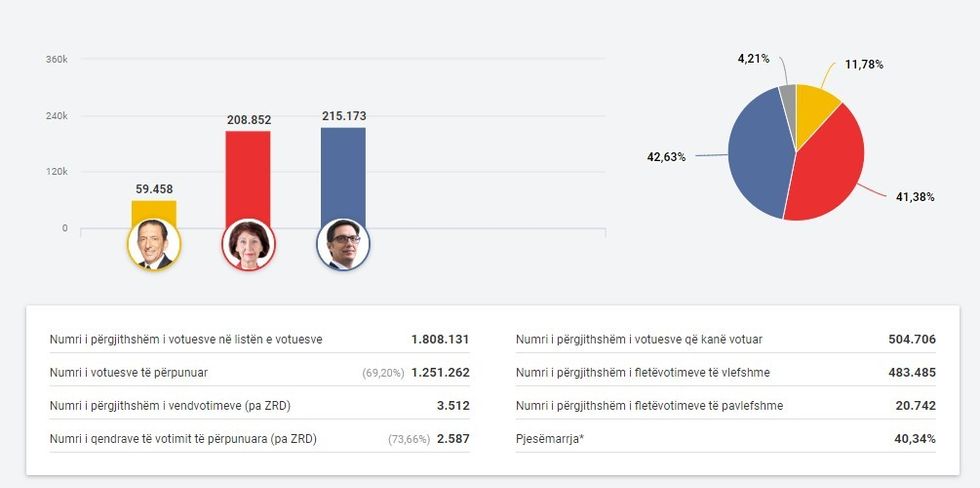Screen dimensions: 980x488
Task: Click the total registered voters value 1.808.131
Action: 440,340
